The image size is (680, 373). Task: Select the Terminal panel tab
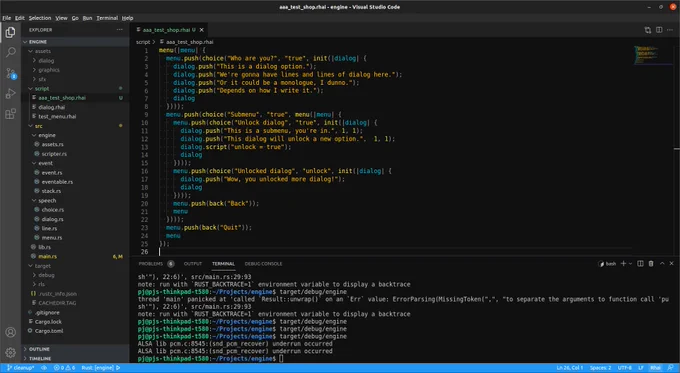pyautogui.click(x=223, y=264)
